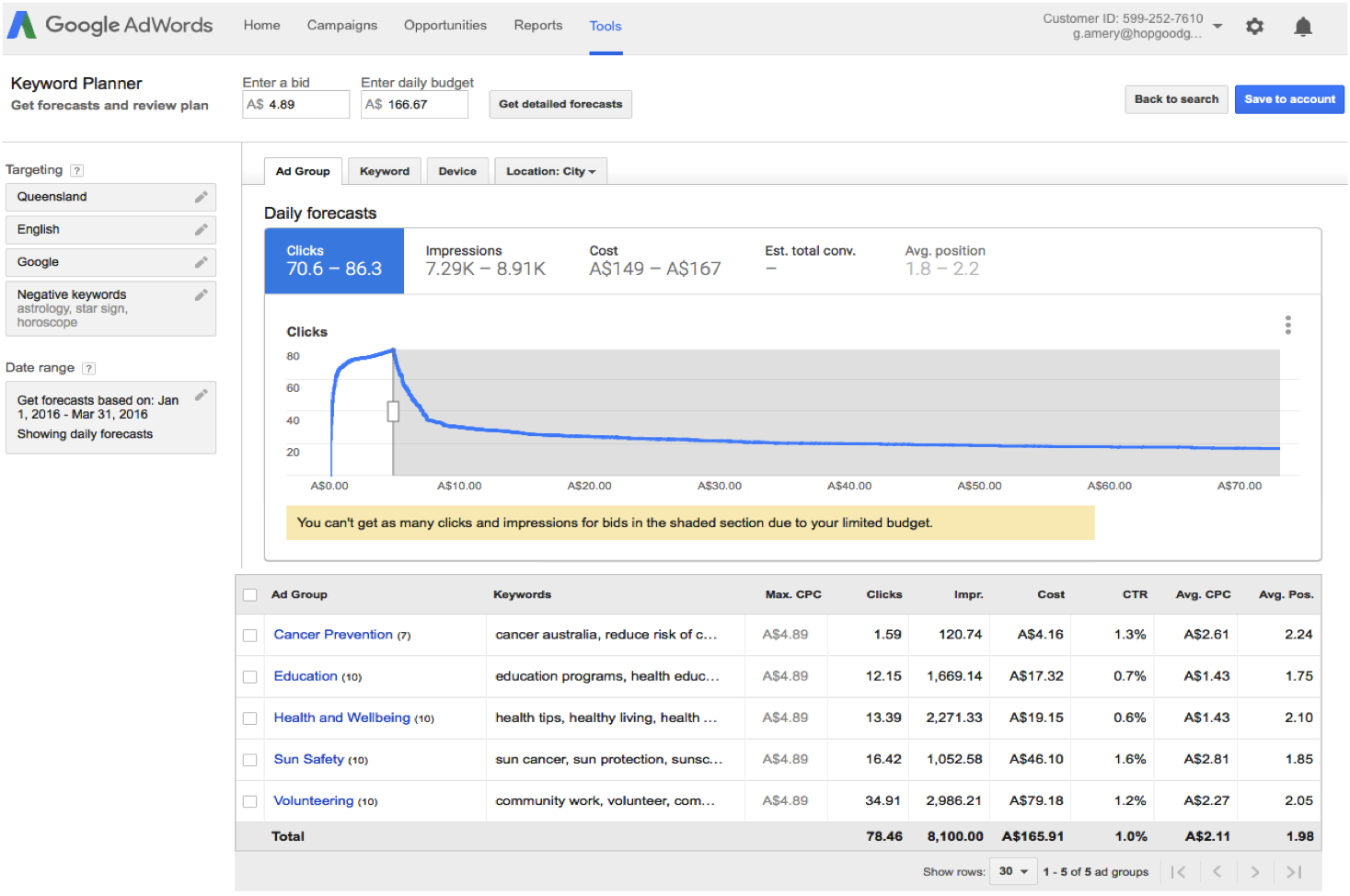The height and width of the screenshot is (896, 1350).
Task: Expand the customer account dropdown arrow
Action: (x=1217, y=26)
